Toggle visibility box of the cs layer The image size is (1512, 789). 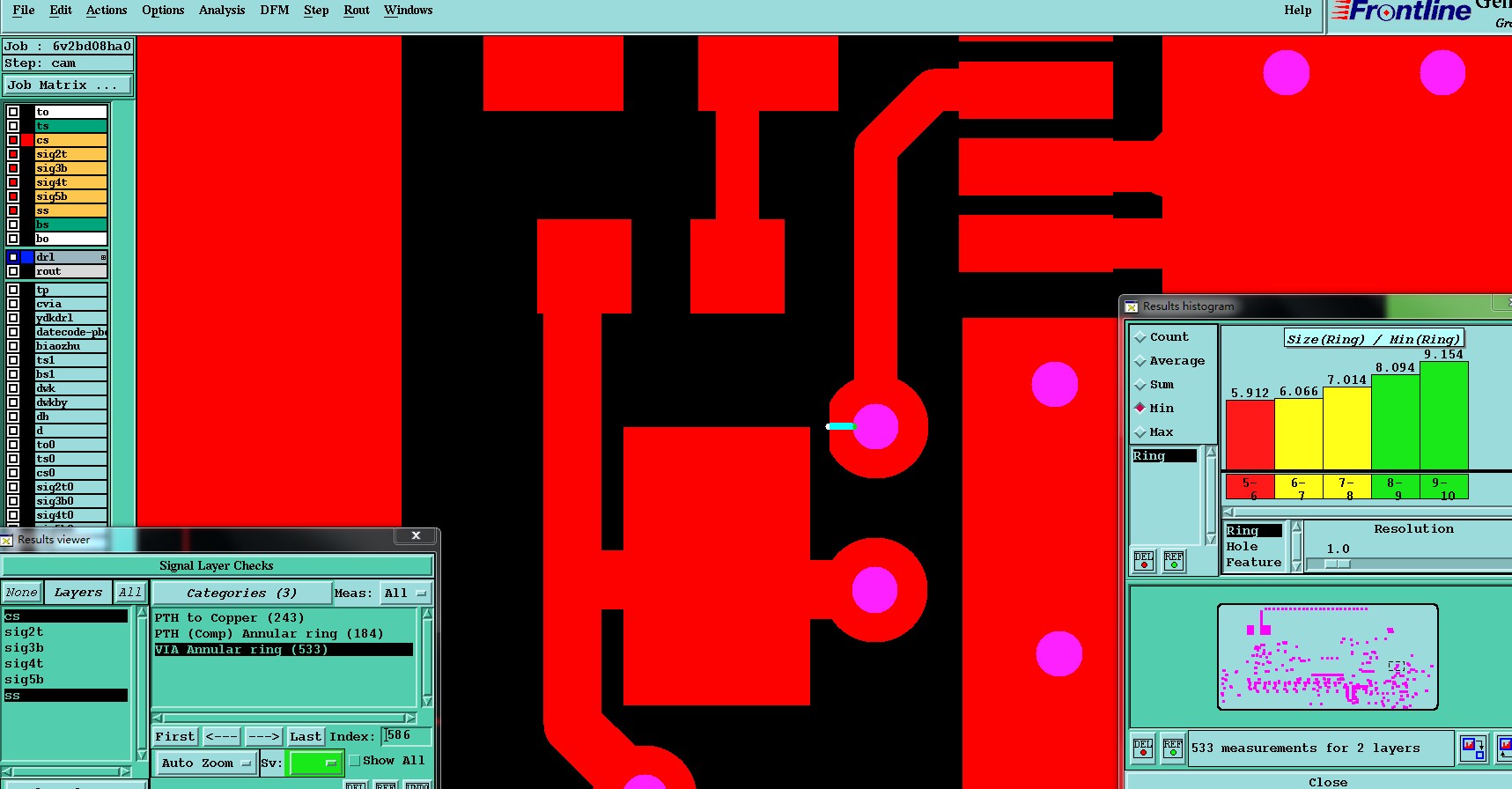point(13,140)
